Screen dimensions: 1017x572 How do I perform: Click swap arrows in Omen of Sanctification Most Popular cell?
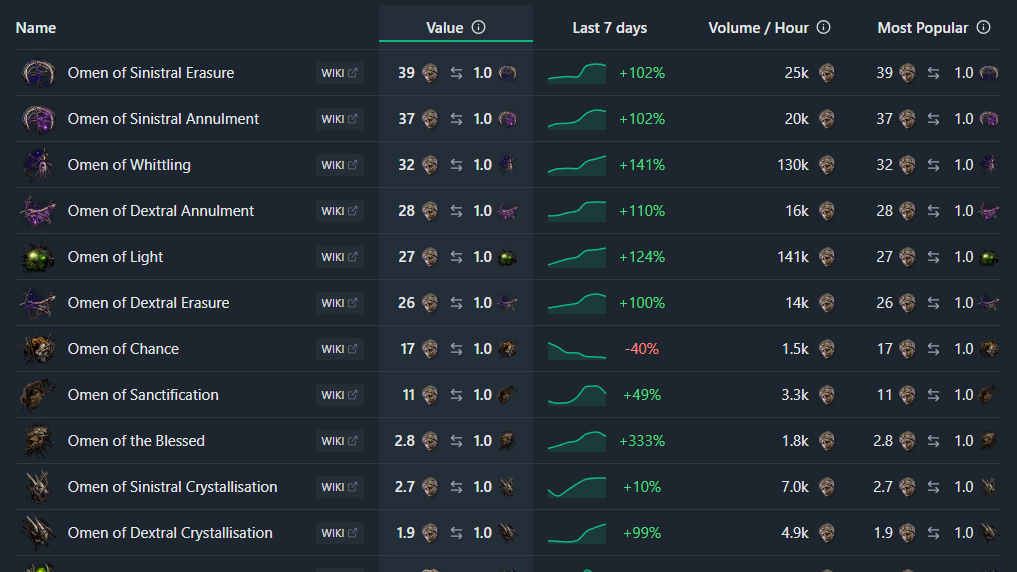click(933, 395)
